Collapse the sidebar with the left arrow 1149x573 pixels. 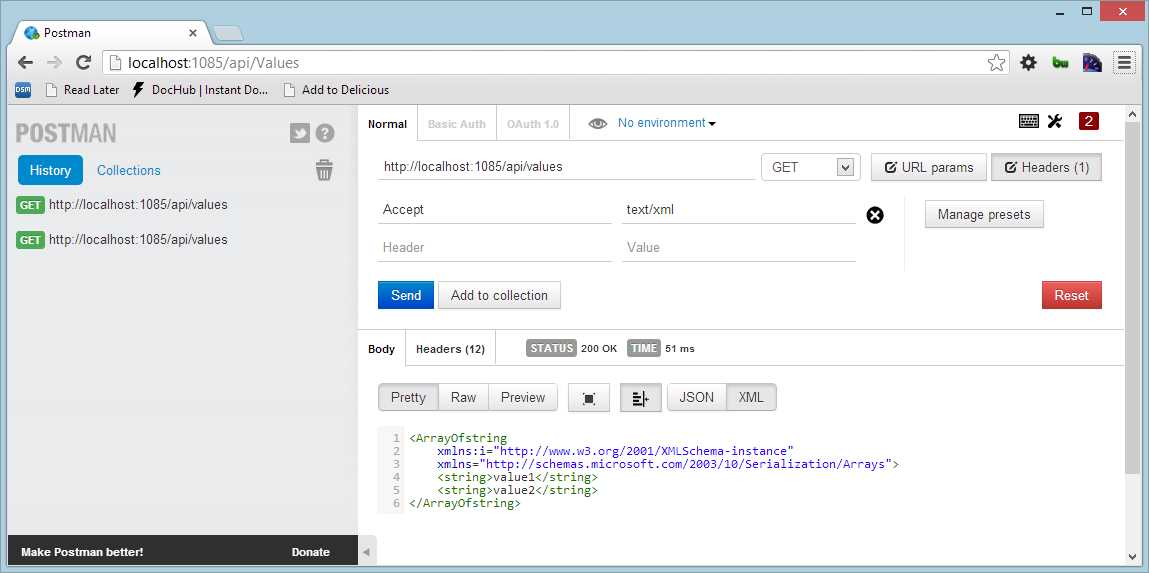366,552
